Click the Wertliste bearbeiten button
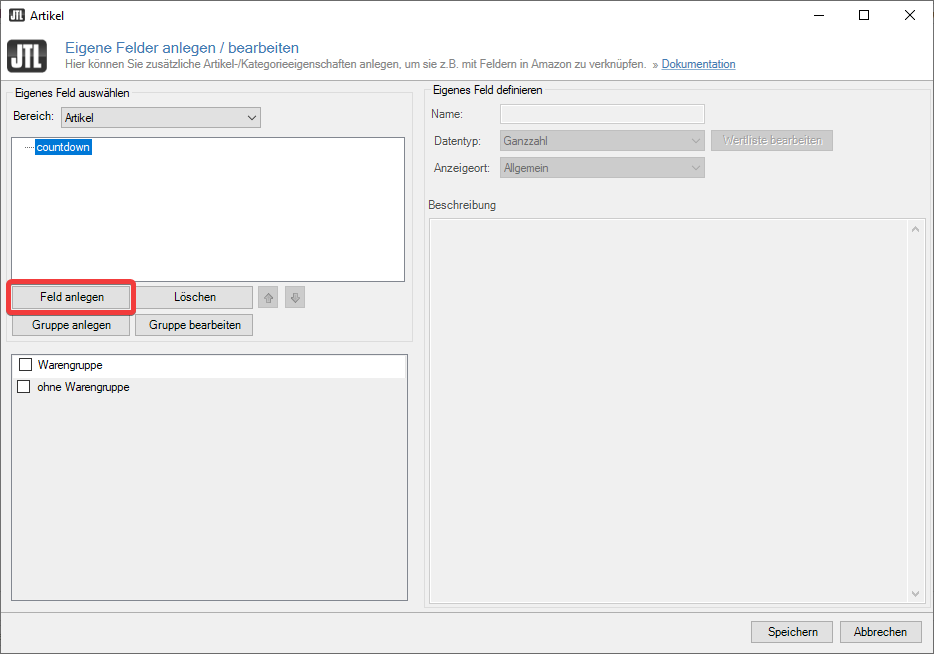 click(x=772, y=140)
